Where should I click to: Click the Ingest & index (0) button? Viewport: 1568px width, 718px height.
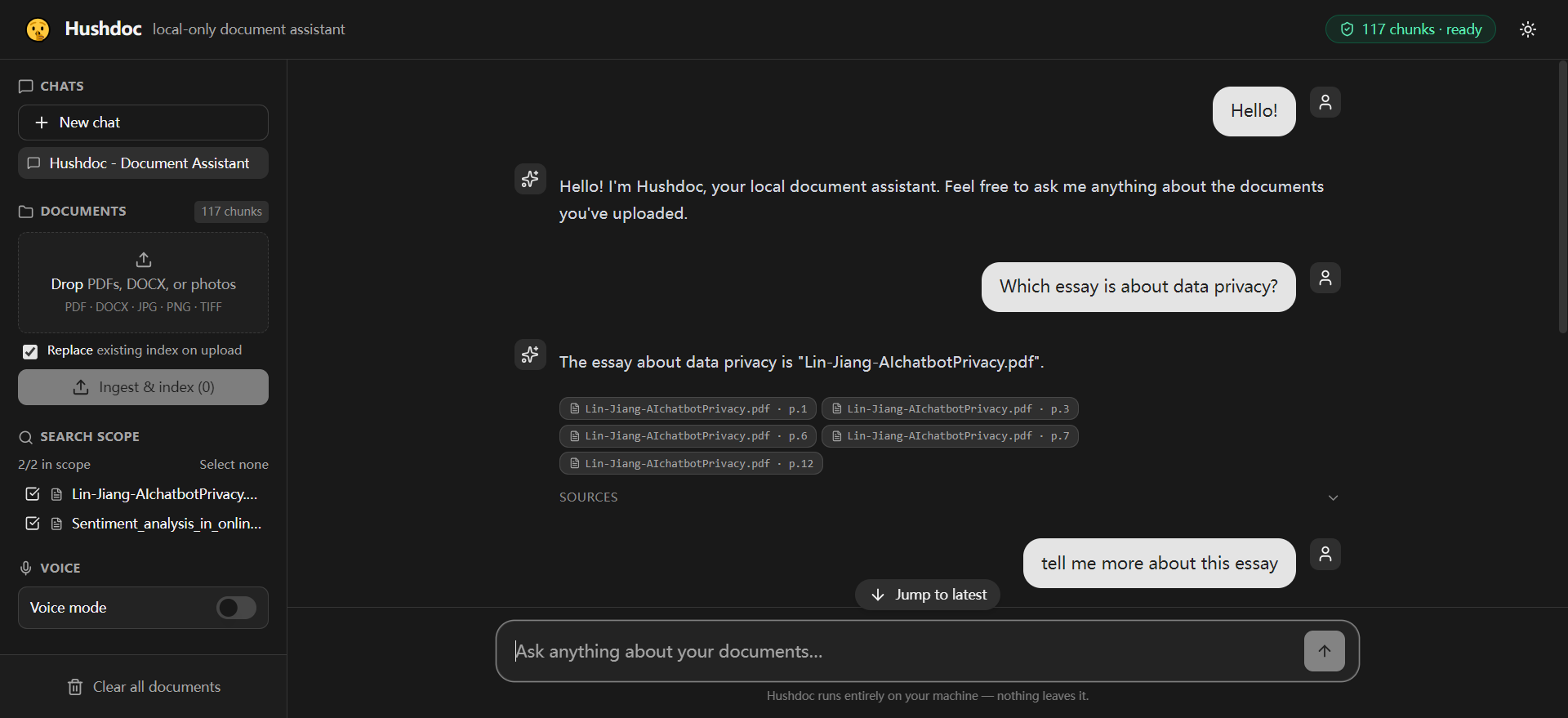[143, 387]
